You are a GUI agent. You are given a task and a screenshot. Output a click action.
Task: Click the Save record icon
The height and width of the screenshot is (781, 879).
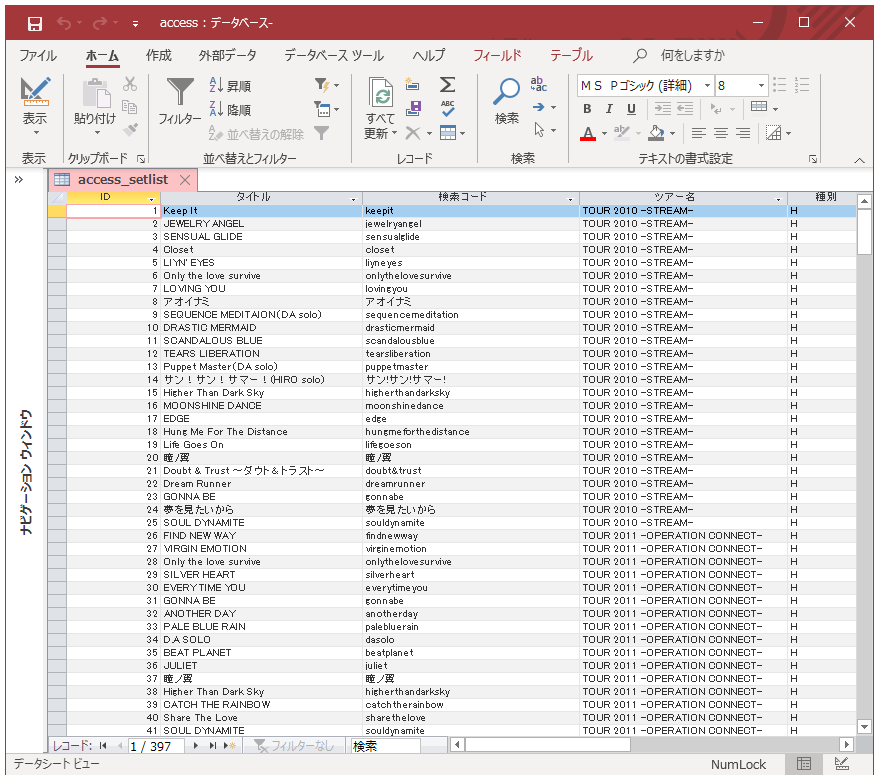pyautogui.click(x=413, y=108)
